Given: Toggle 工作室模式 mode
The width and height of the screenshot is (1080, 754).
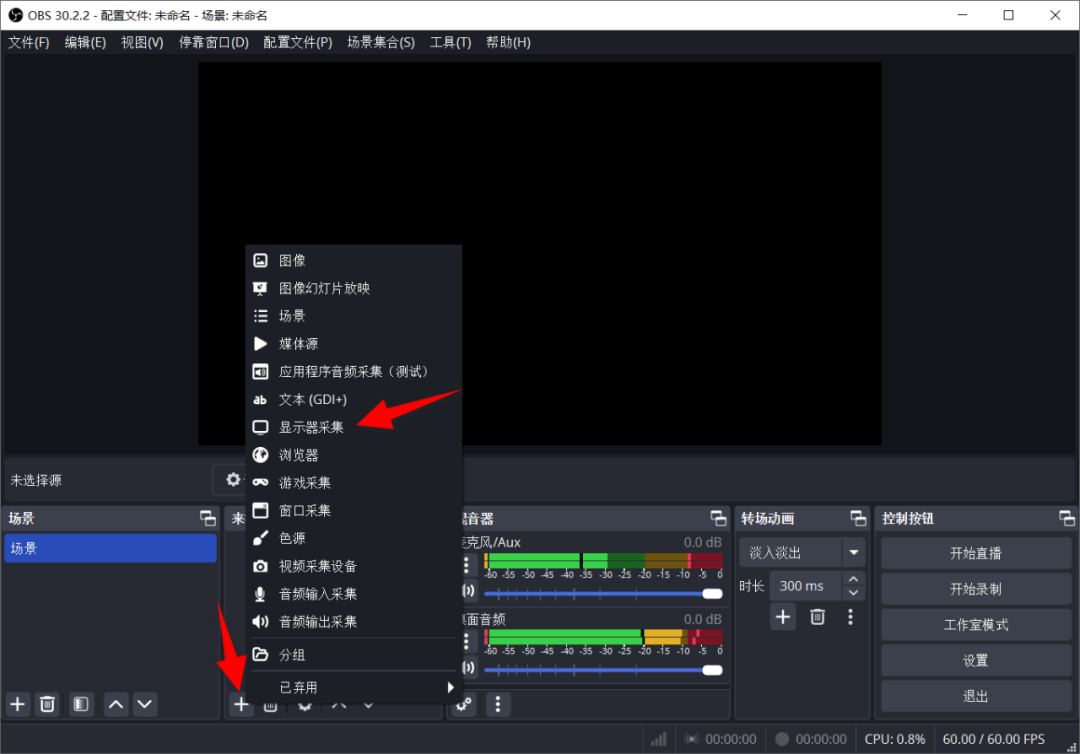Looking at the screenshot, I should point(975,625).
